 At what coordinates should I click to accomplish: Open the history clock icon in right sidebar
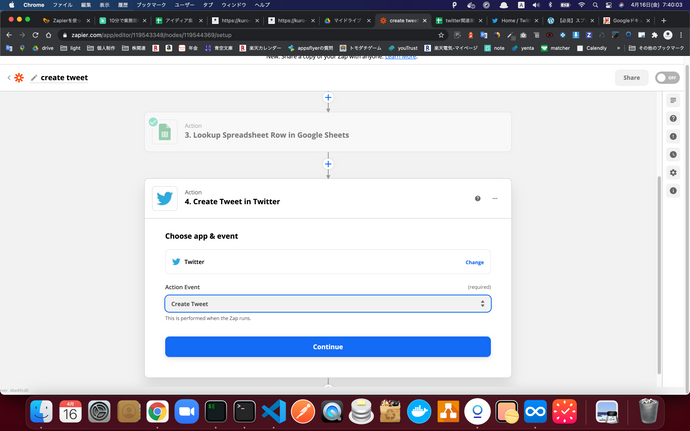[673, 155]
